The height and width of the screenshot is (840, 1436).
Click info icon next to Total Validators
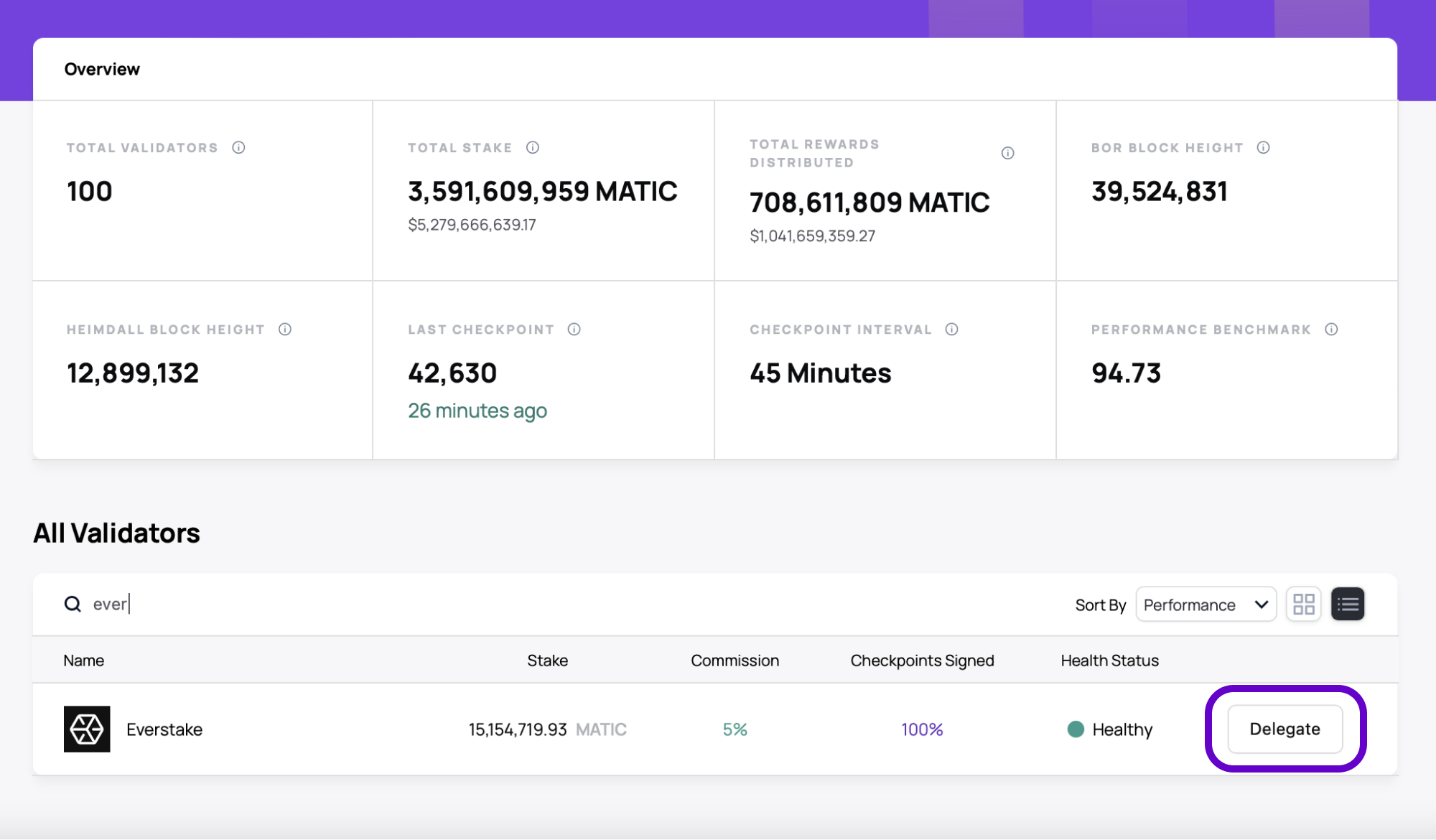238,147
